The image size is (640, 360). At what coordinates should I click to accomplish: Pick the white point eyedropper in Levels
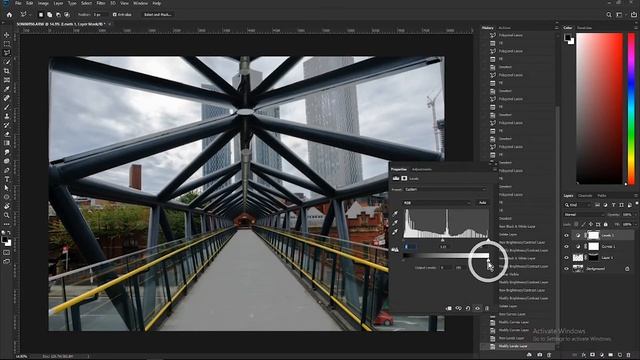[x=395, y=232]
